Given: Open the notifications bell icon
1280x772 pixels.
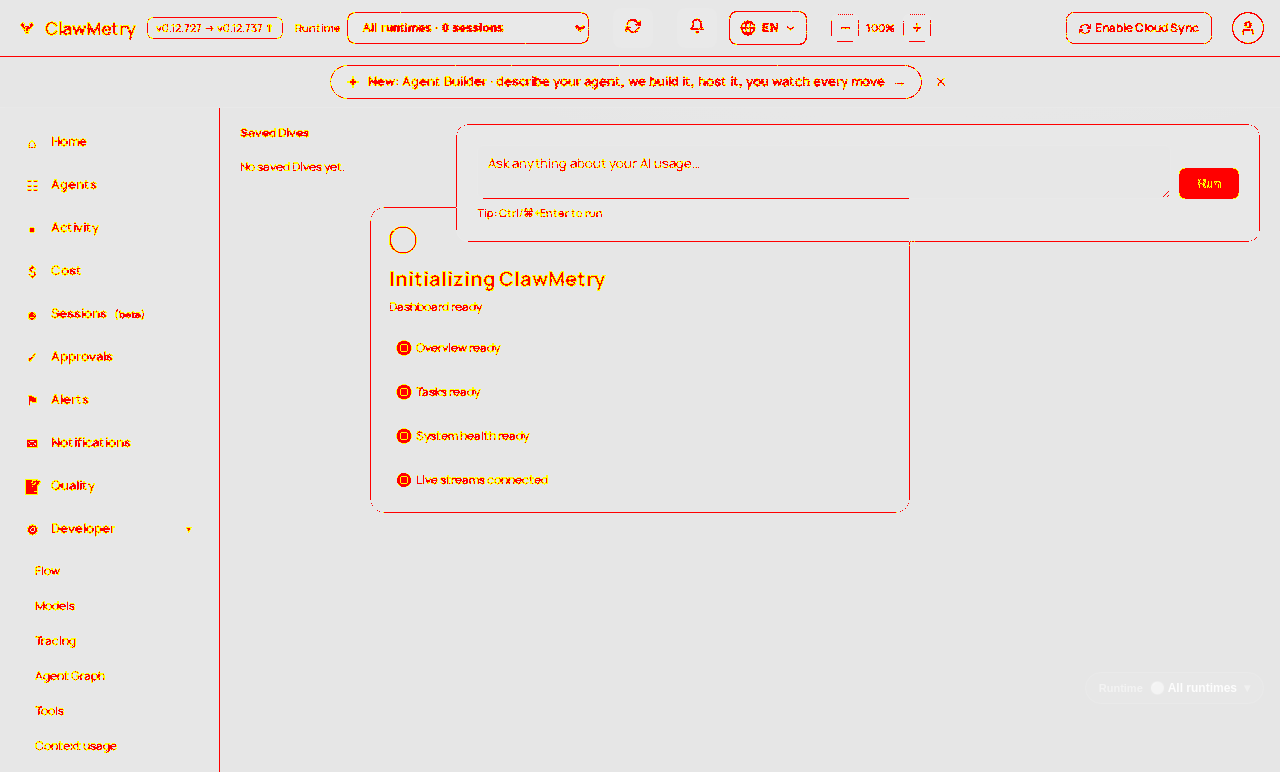Looking at the screenshot, I should coord(697,27).
